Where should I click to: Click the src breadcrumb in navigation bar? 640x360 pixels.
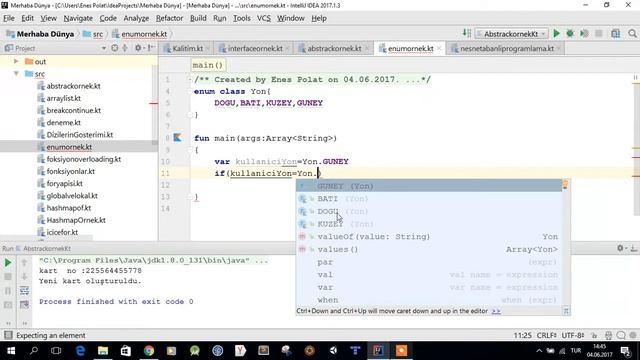(x=93, y=34)
